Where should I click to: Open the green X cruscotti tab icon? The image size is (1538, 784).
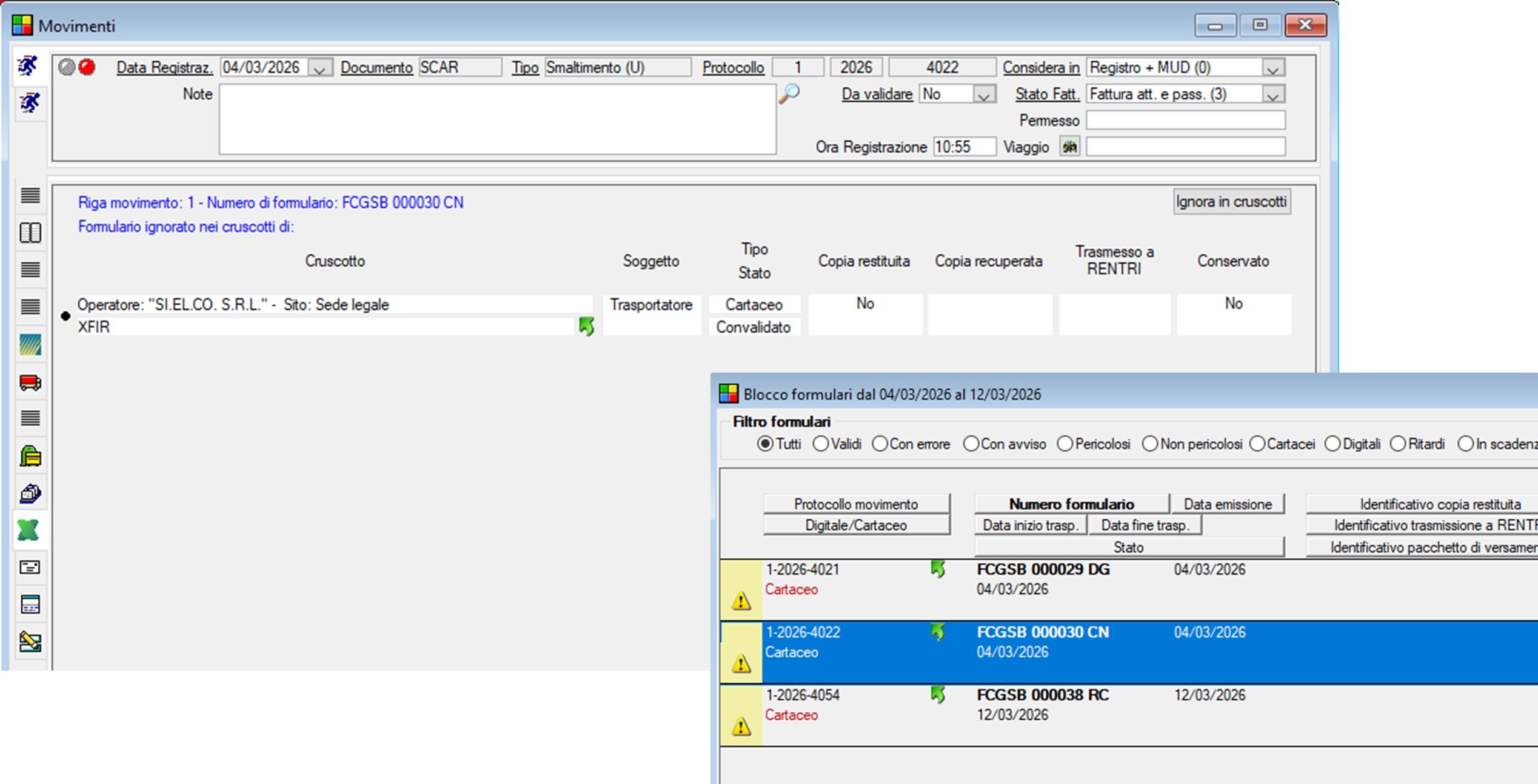(28, 530)
